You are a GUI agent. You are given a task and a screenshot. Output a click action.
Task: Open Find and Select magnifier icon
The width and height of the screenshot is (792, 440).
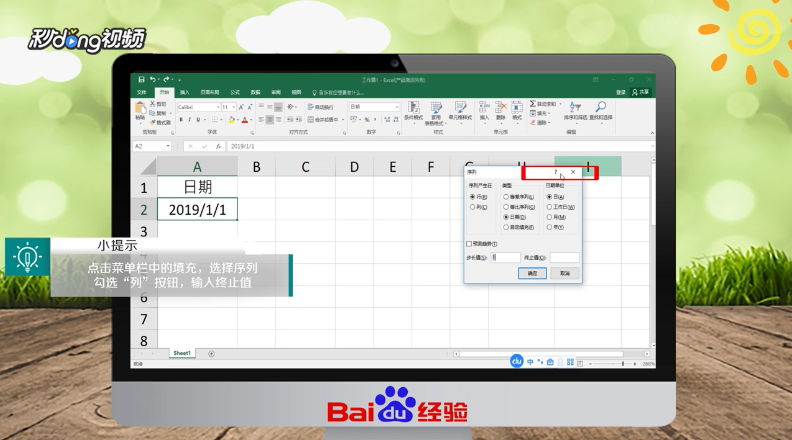point(601,107)
